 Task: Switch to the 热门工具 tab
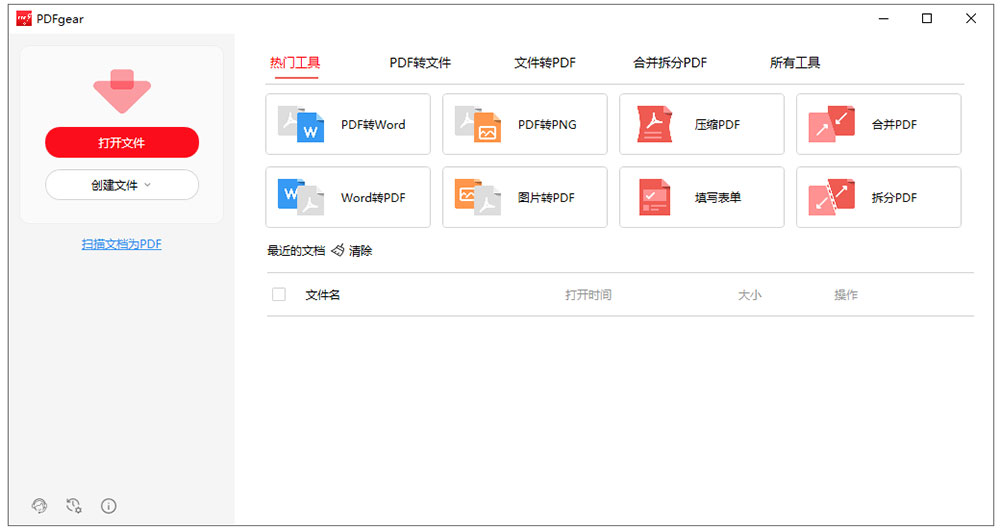pos(295,63)
